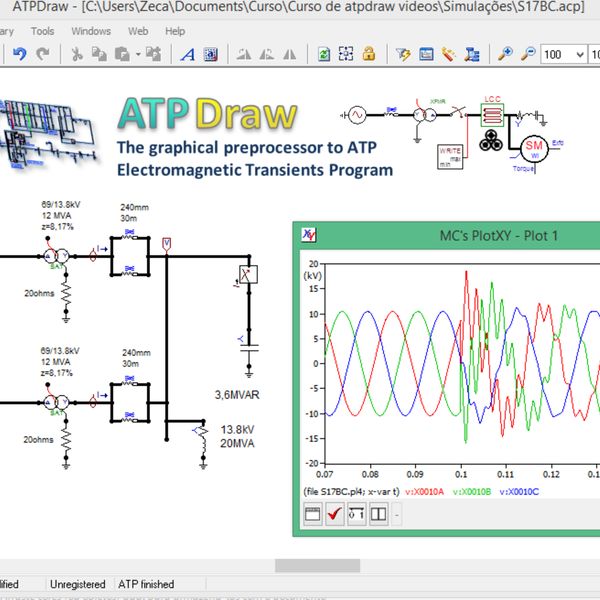Viewport: 600px width, 600px height.
Task: Click the small '-' button in PlotXY
Action: click(x=397, y=515)
